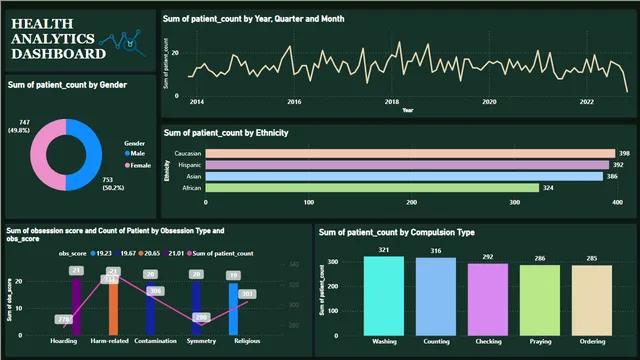The image size is (640, 360).
Task: Click the 2016 label on the year axis
Action: click(294, 102)
